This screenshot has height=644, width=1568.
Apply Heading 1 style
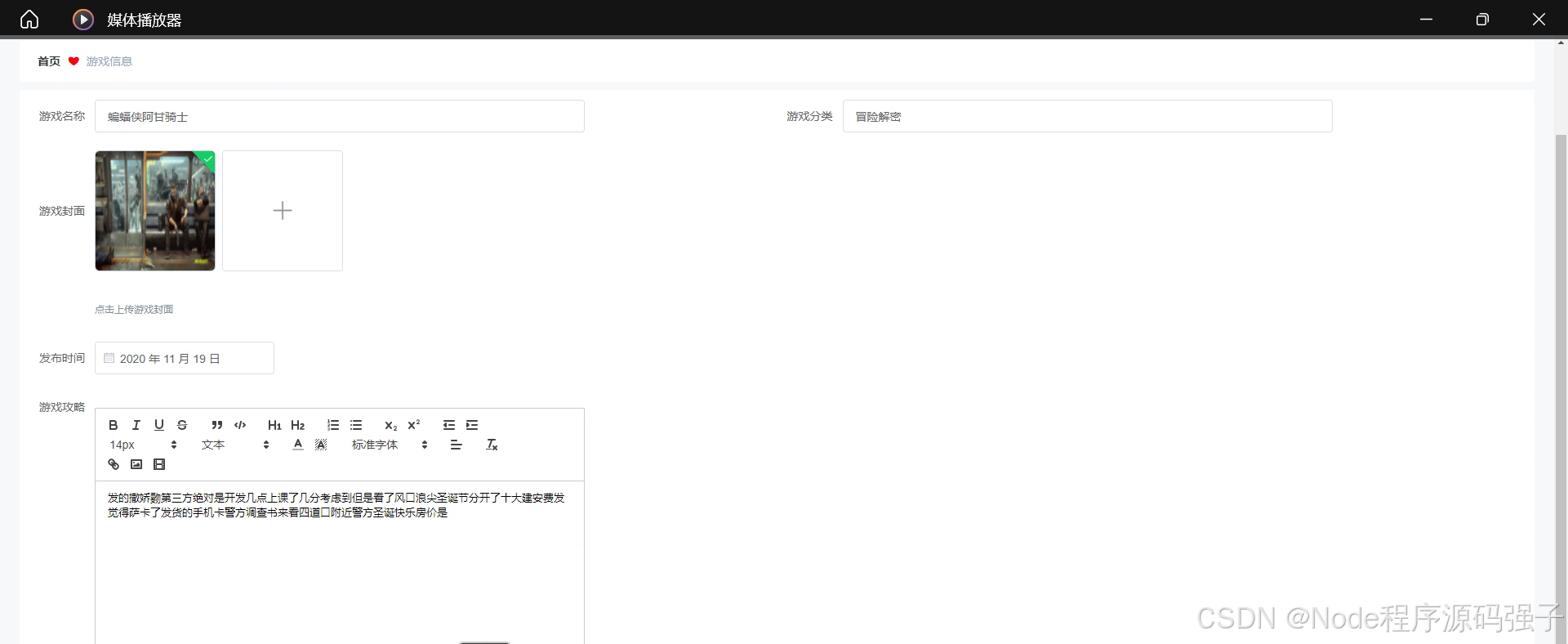pos(274,425)
